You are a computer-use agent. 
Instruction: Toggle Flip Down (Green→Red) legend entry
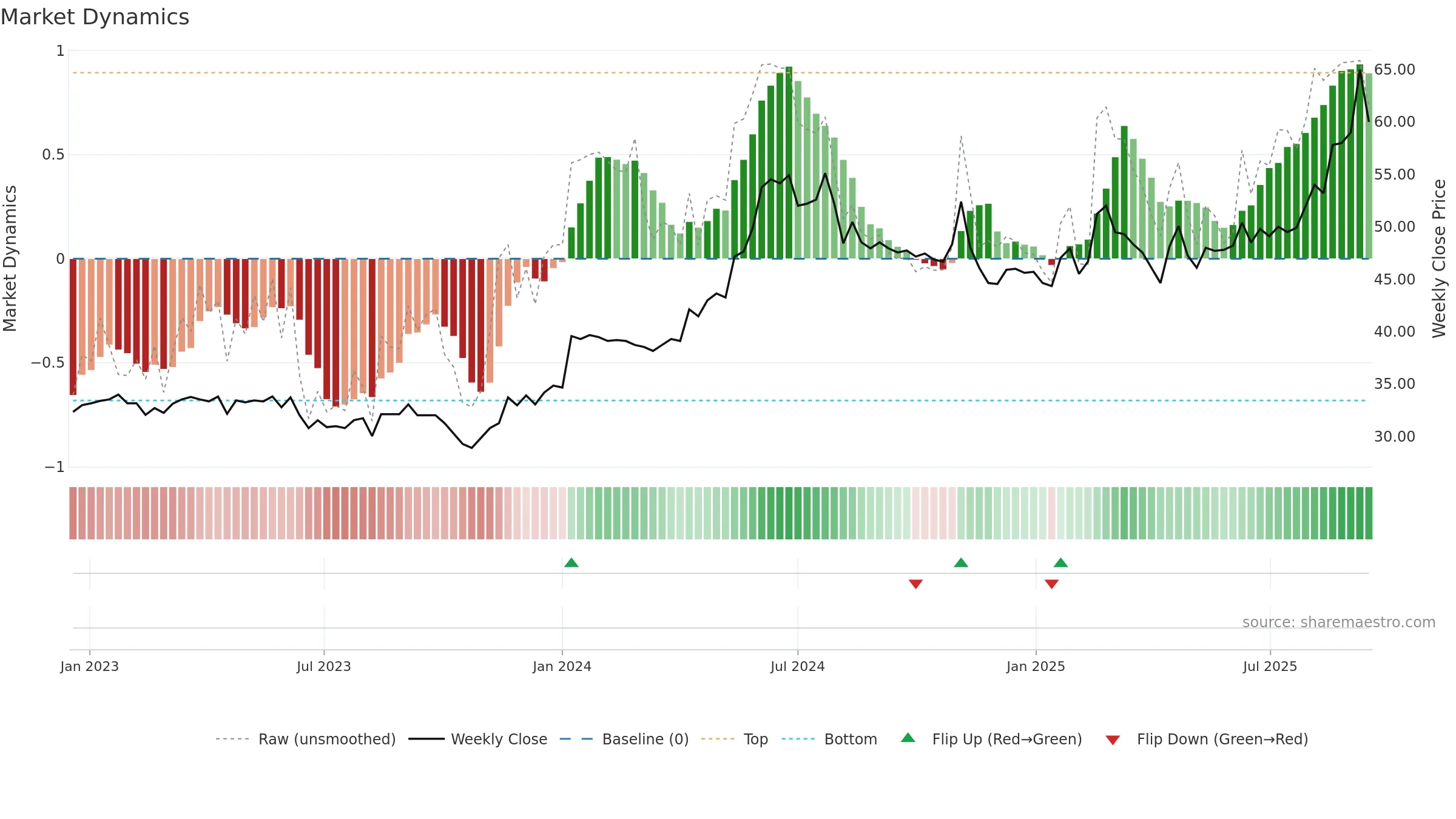[x=1206, y=739]
